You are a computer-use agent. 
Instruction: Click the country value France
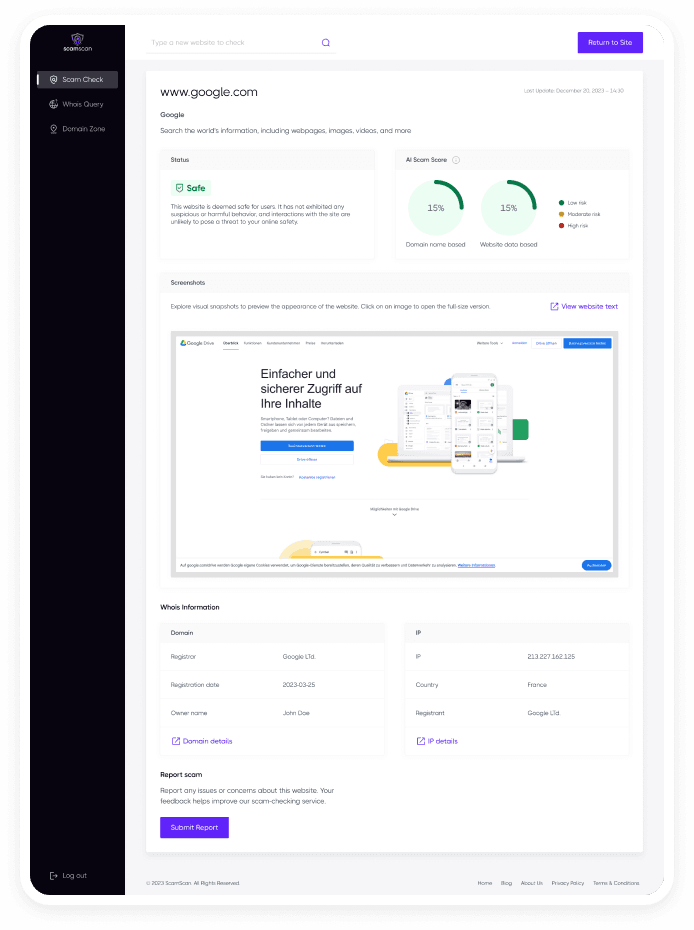click(x=537, y=685)
